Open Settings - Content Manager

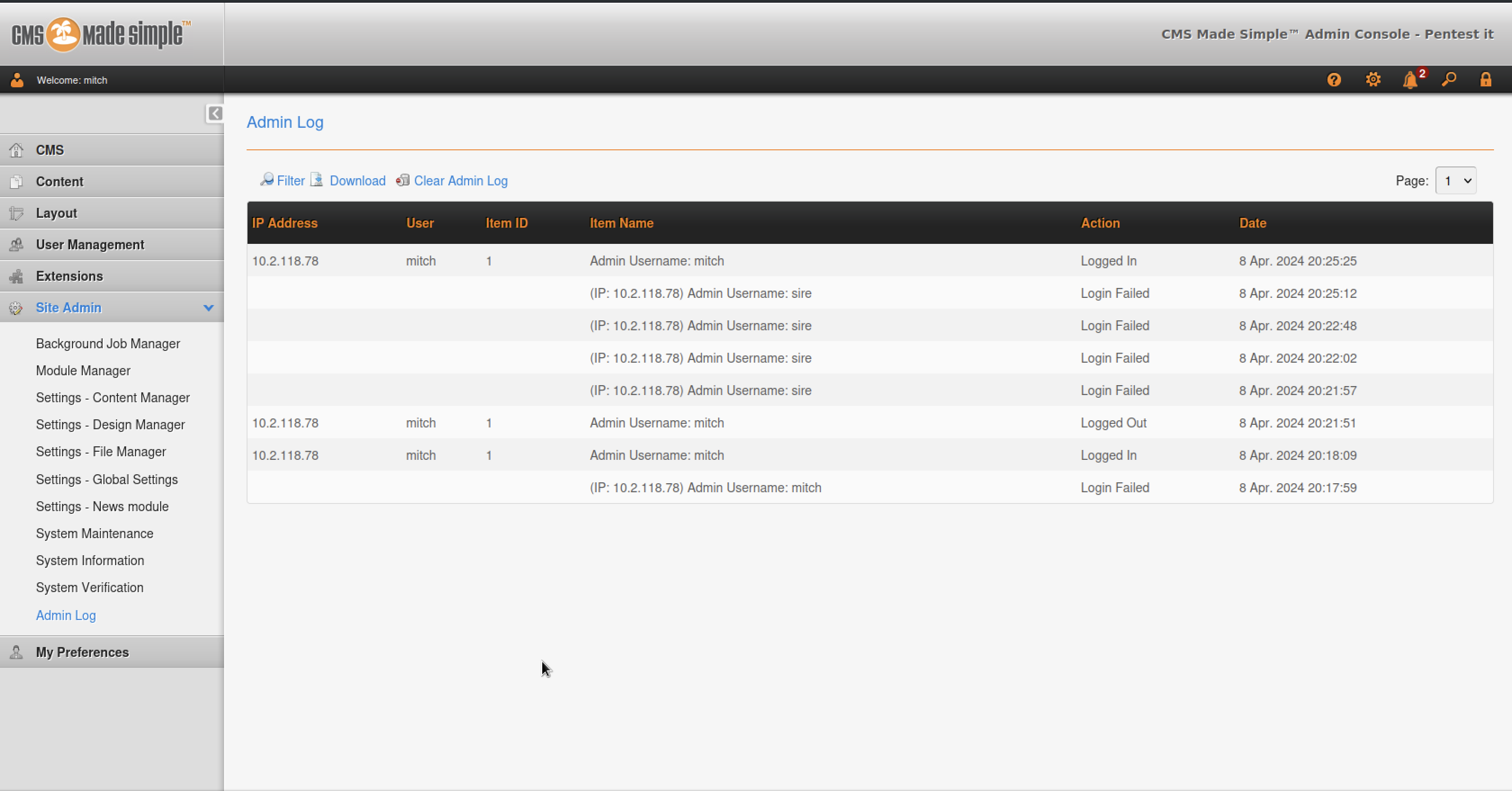pos(112,398)
